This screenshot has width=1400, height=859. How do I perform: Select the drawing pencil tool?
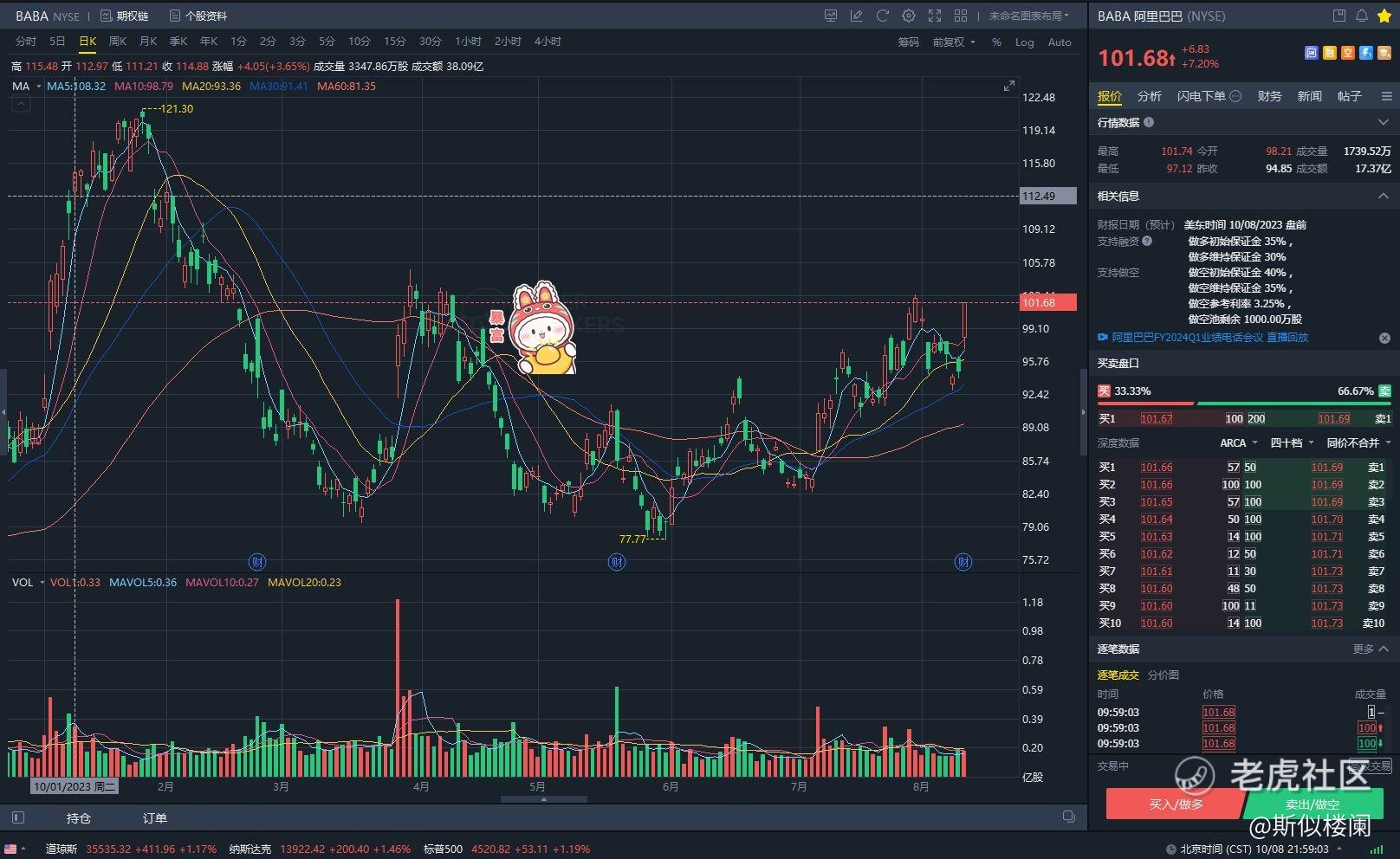tap(857, 16)
